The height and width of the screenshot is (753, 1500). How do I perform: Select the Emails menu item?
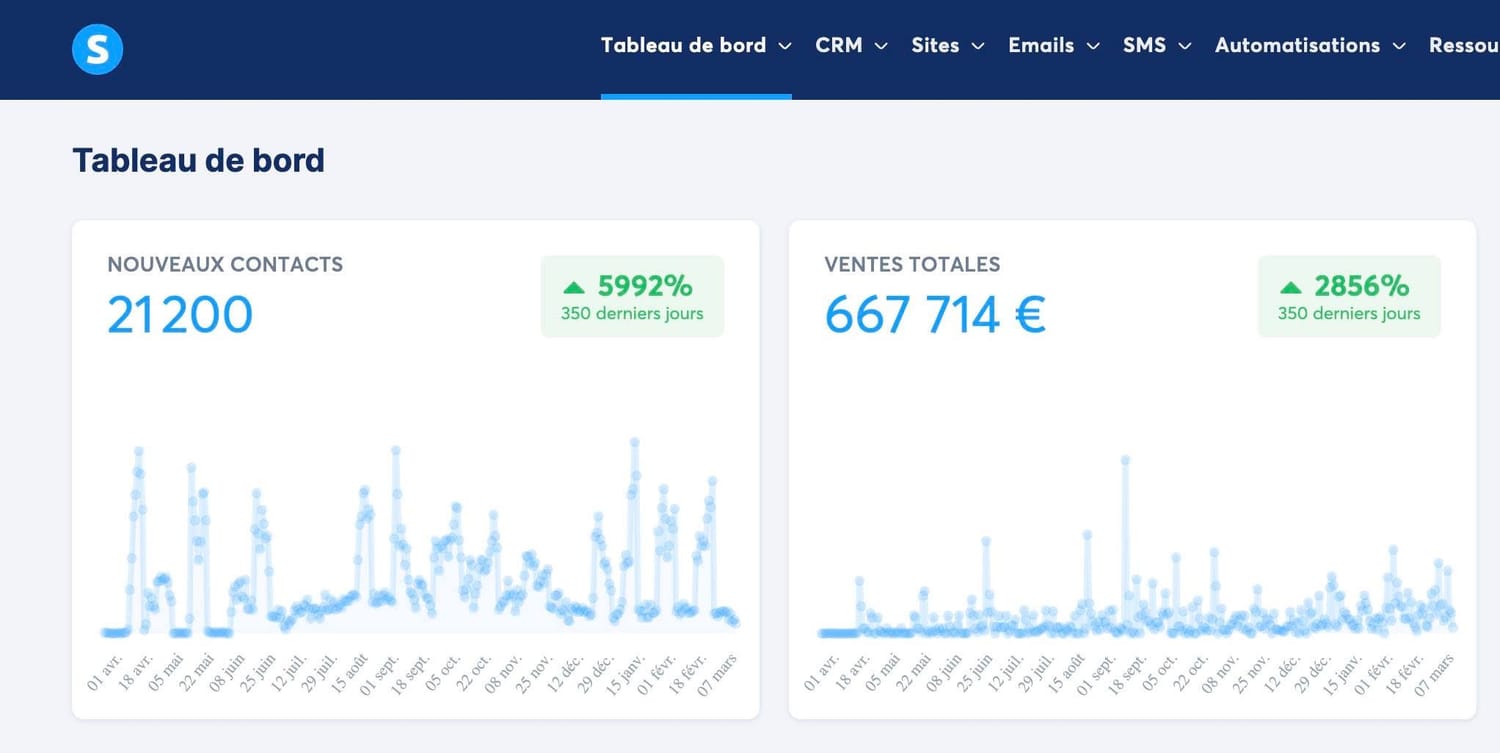pyautogui.click(x=1041, y=45)
